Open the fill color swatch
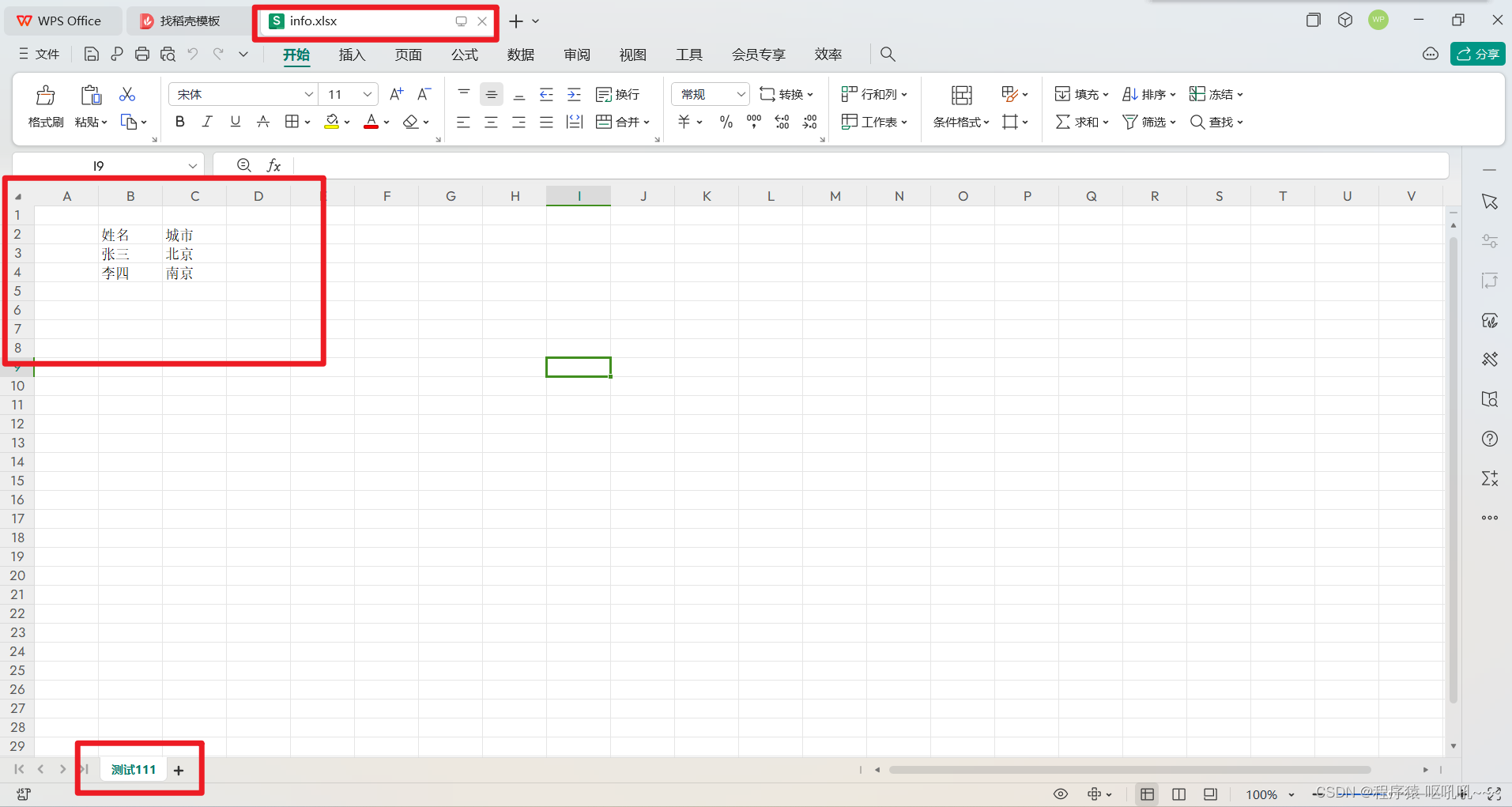The height and width of the screenshot is (807, 1512). [x=332, y=122]
